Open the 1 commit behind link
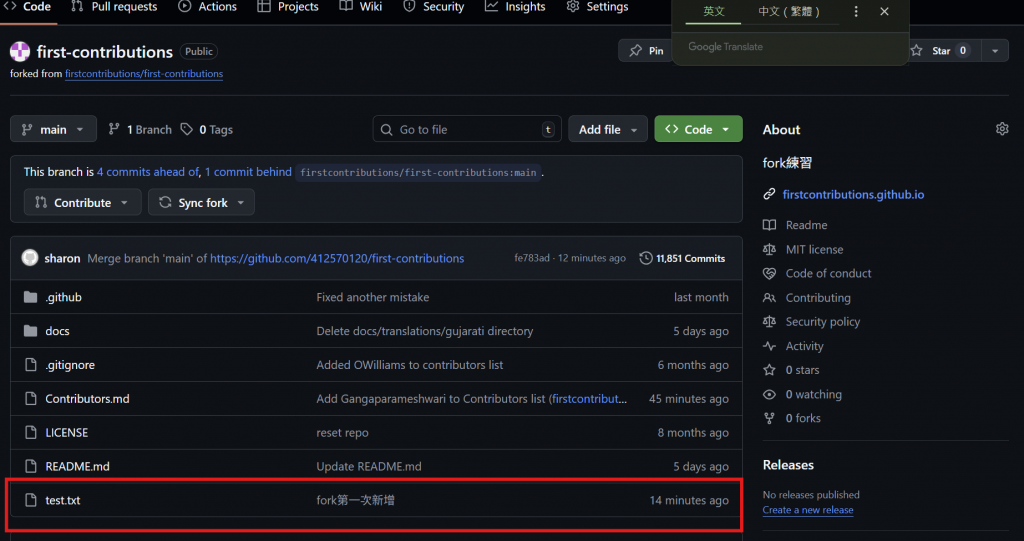This screenshot has width=1024, height=541. [x=248, y=172]
